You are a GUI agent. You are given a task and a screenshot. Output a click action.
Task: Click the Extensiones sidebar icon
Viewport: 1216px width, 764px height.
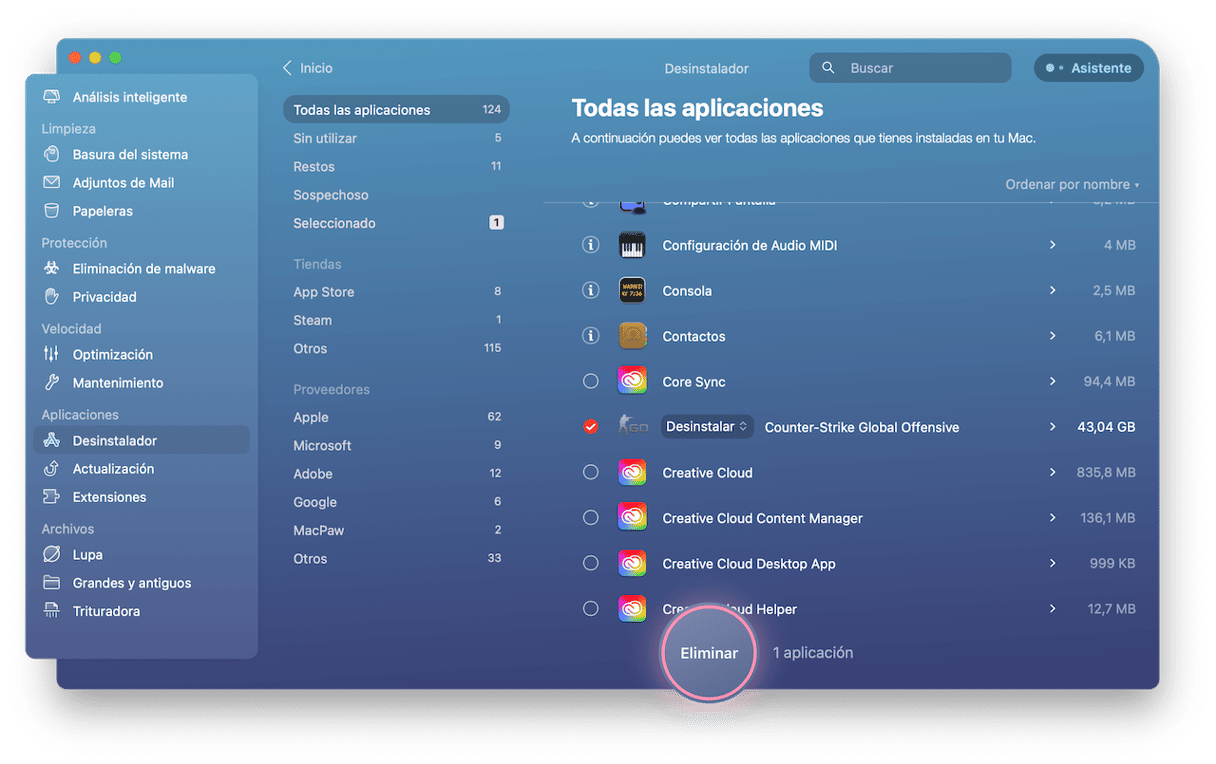click(x=52, y=496)
